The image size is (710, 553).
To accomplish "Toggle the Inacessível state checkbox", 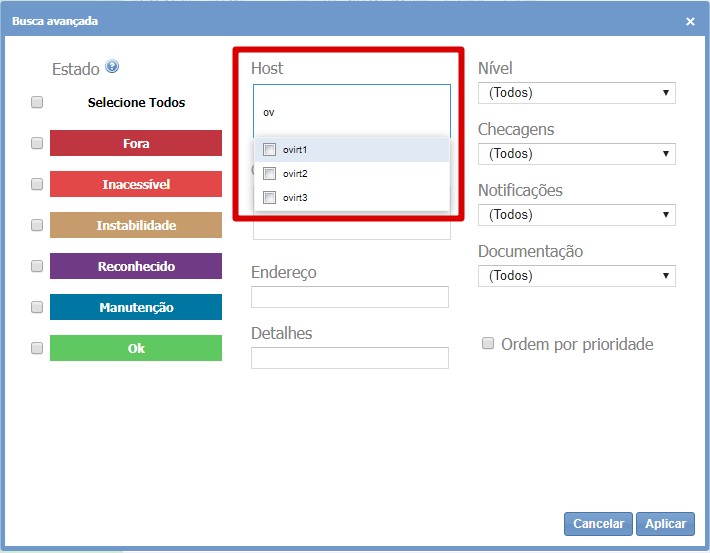I will coord(37,184).
